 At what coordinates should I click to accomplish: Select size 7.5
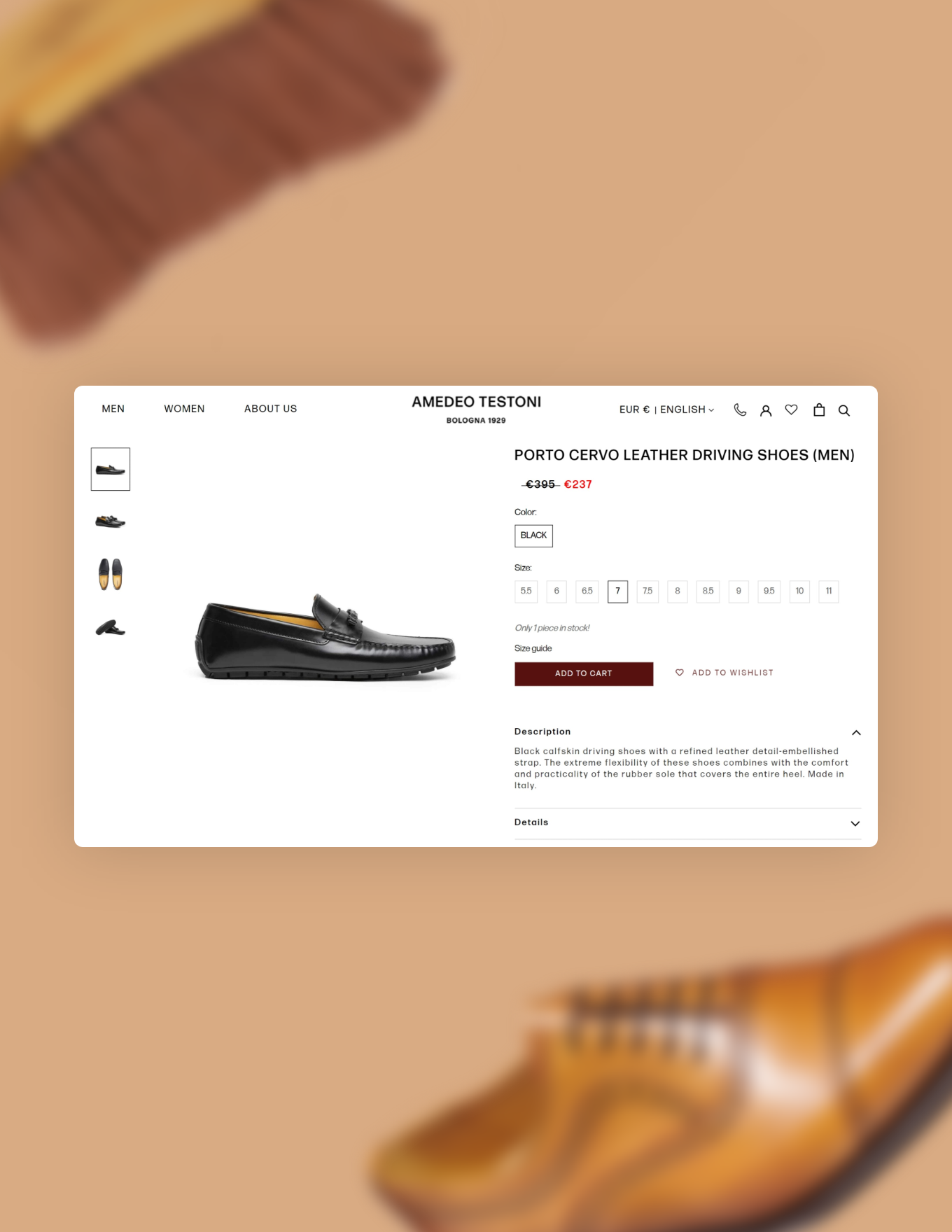click(647, 591)
